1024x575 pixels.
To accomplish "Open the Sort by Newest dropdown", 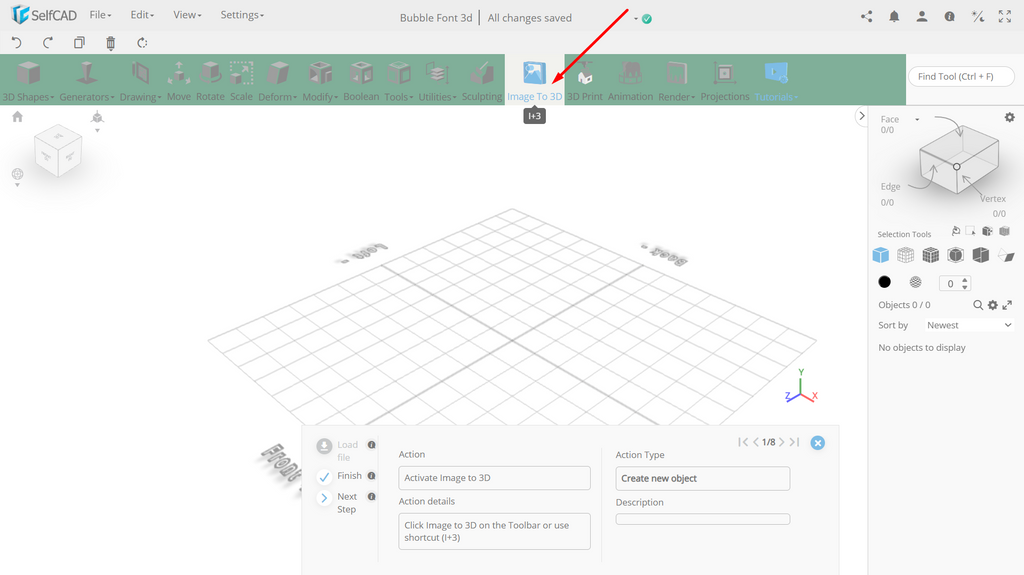I will point(968,325).
